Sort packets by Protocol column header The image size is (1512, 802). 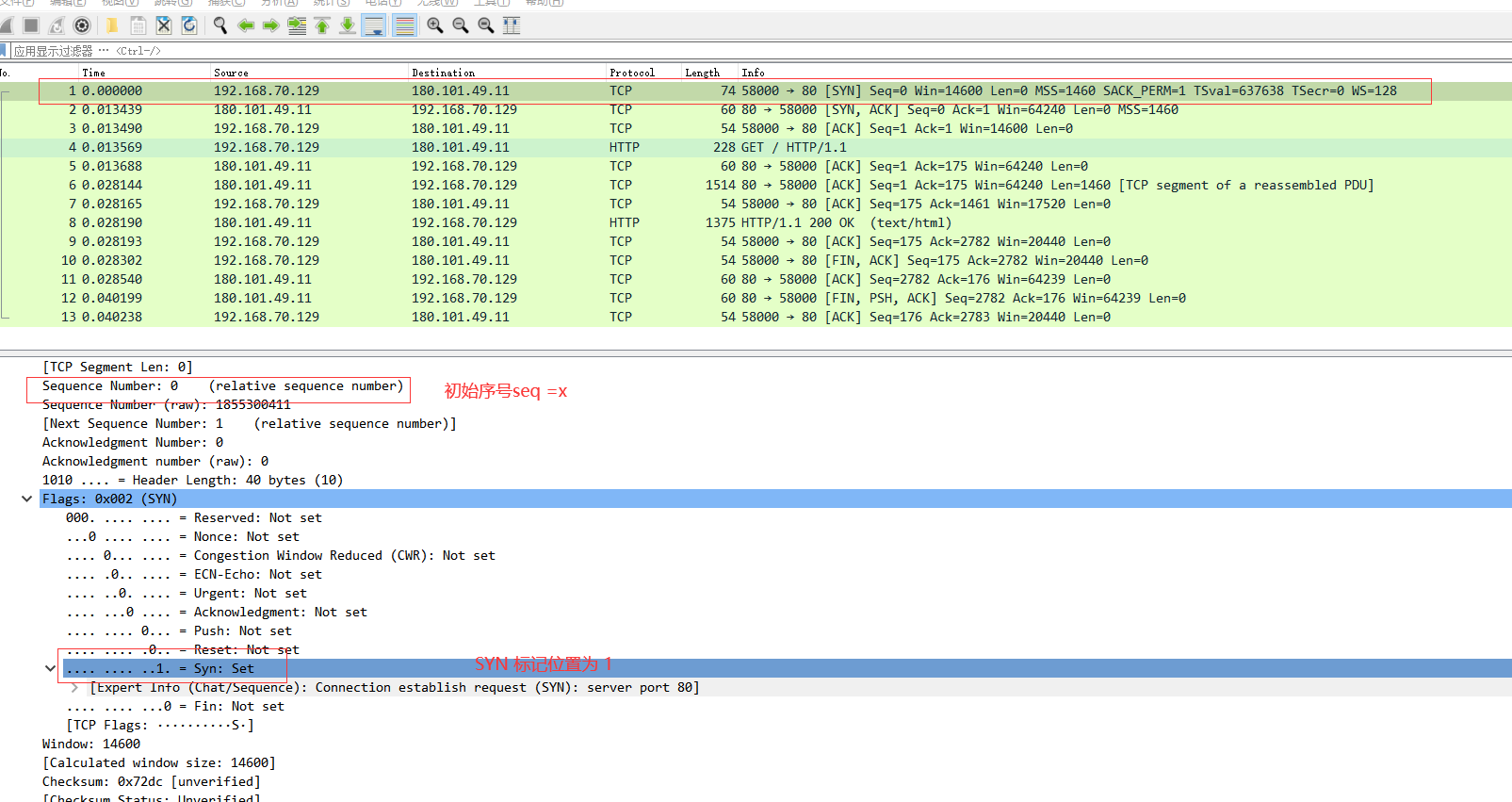[631, 73]
